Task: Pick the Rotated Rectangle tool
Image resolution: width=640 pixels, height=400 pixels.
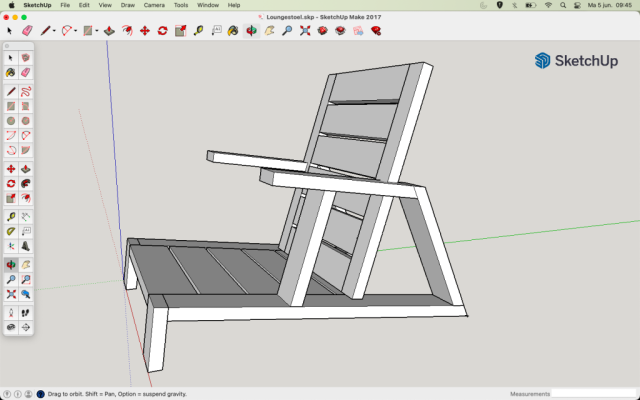Action: [25, 106]
